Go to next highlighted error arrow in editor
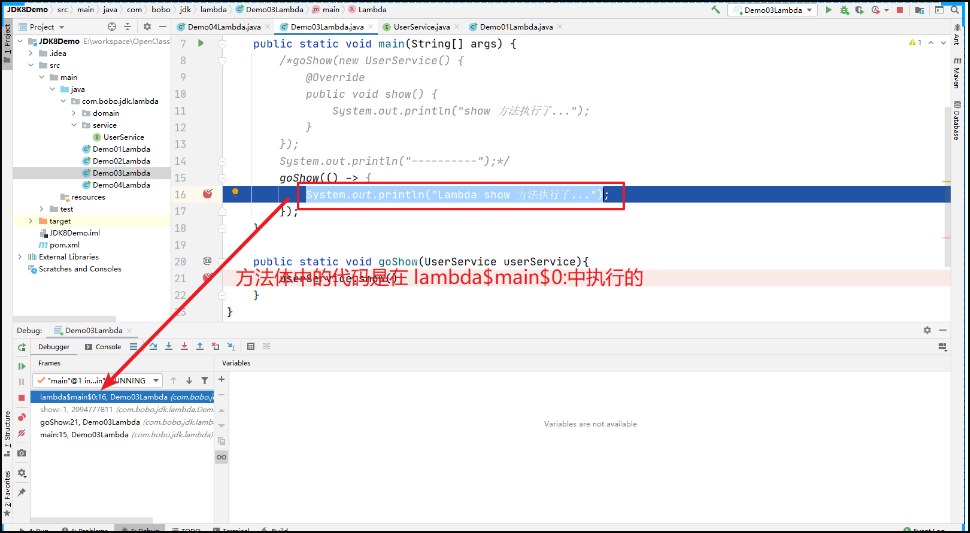Screen dimensions: 970x533 pos(943,43)
